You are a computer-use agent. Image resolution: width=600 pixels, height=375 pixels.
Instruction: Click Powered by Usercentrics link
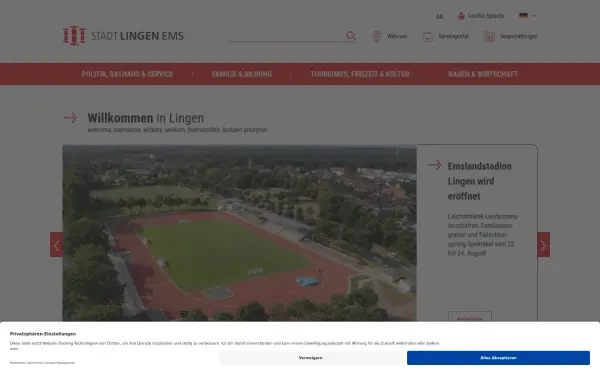[42, 362]
